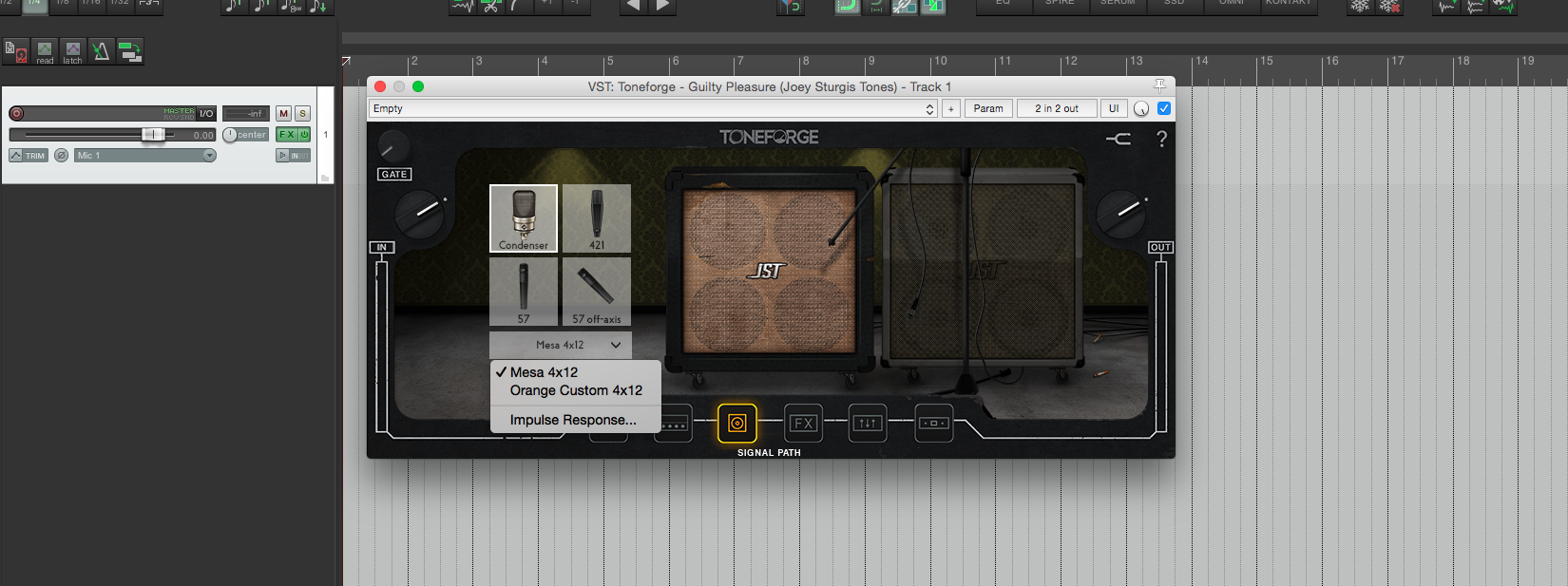1568x586 pixels.
Task: Click the 2 in 2 out routing button
Action: pos(1057,108)
